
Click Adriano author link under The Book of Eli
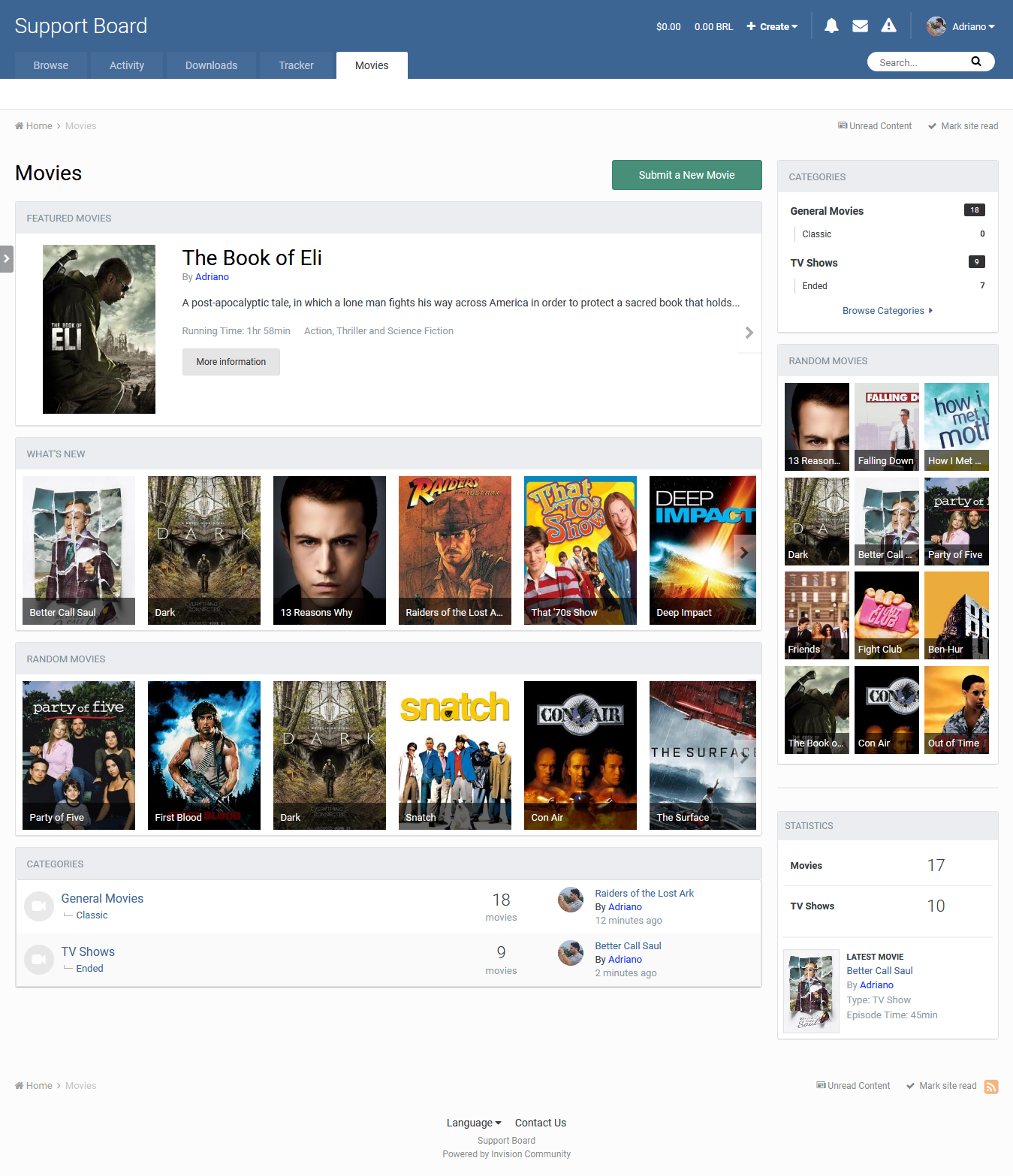pyautogui.click(x=212, y=277)
